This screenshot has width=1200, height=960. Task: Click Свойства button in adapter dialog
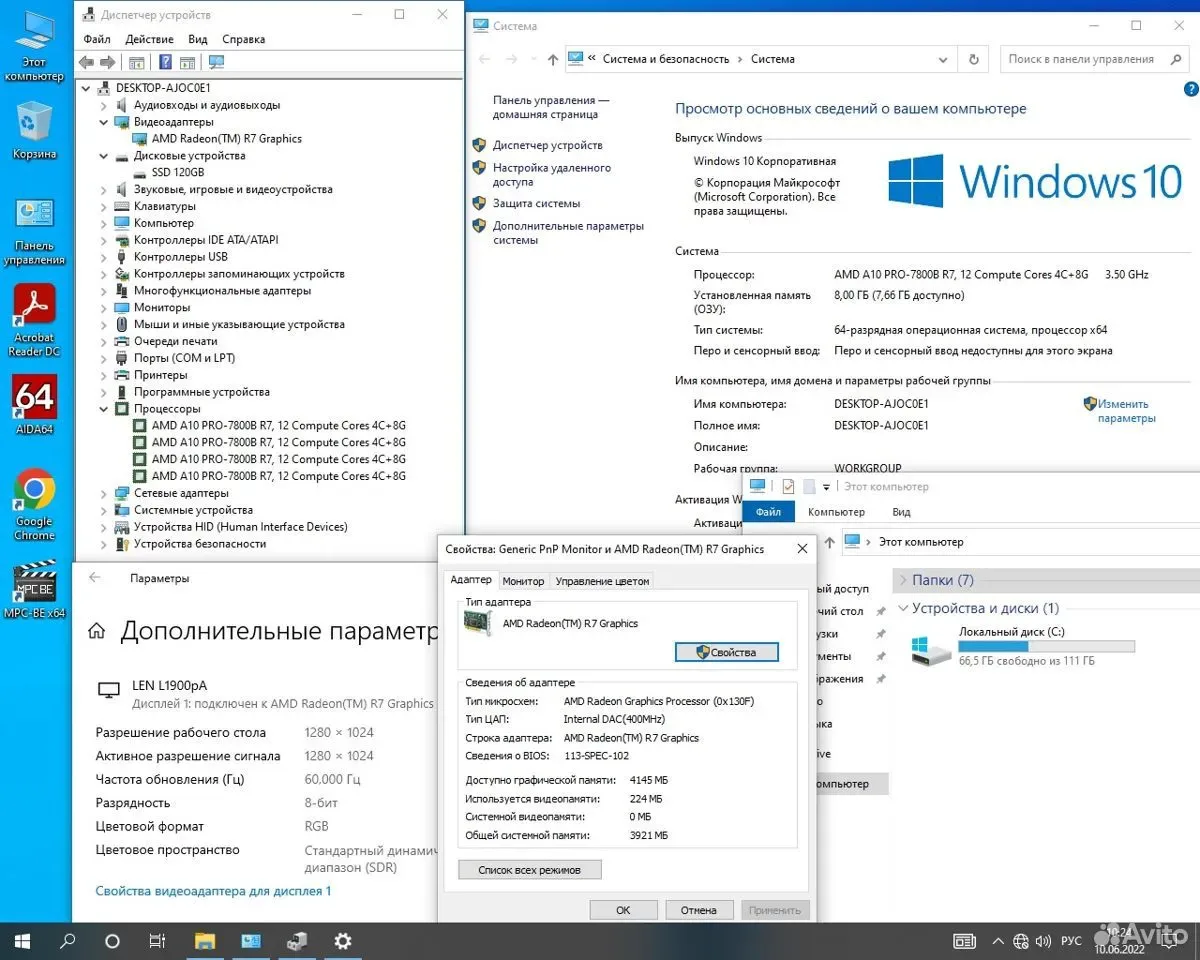pyautogui.click(x=727, y=652)
